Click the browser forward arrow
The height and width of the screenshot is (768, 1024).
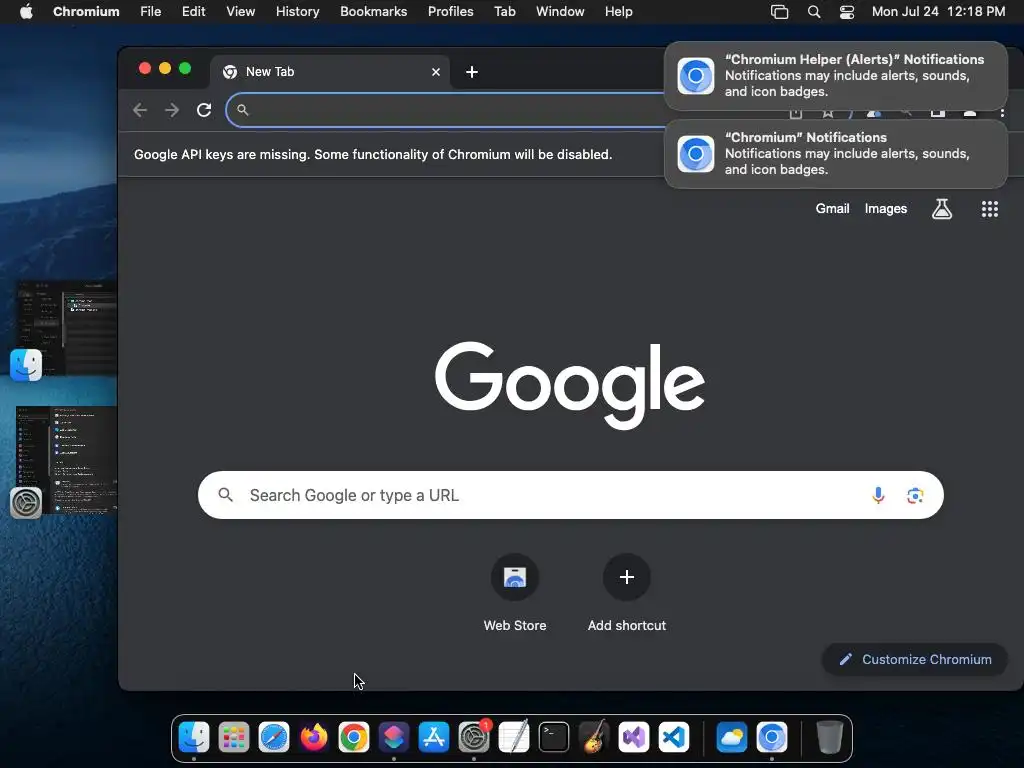click(172, 110)
